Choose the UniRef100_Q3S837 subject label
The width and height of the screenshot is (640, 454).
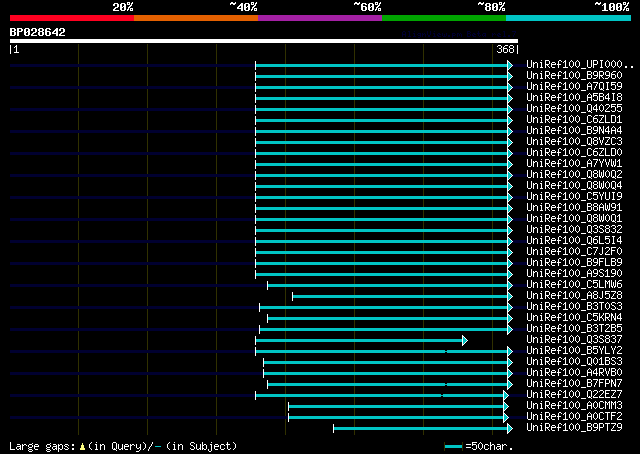[x=574, y=340]
